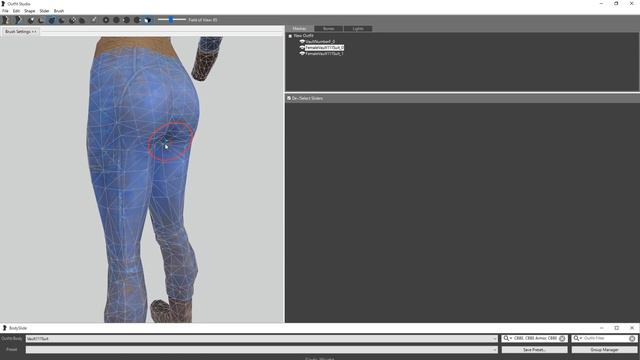Viewport: 640px width, 360px height.
Task: Select the VaultNumber0_0 mesh row
Action: coord(320,42)
